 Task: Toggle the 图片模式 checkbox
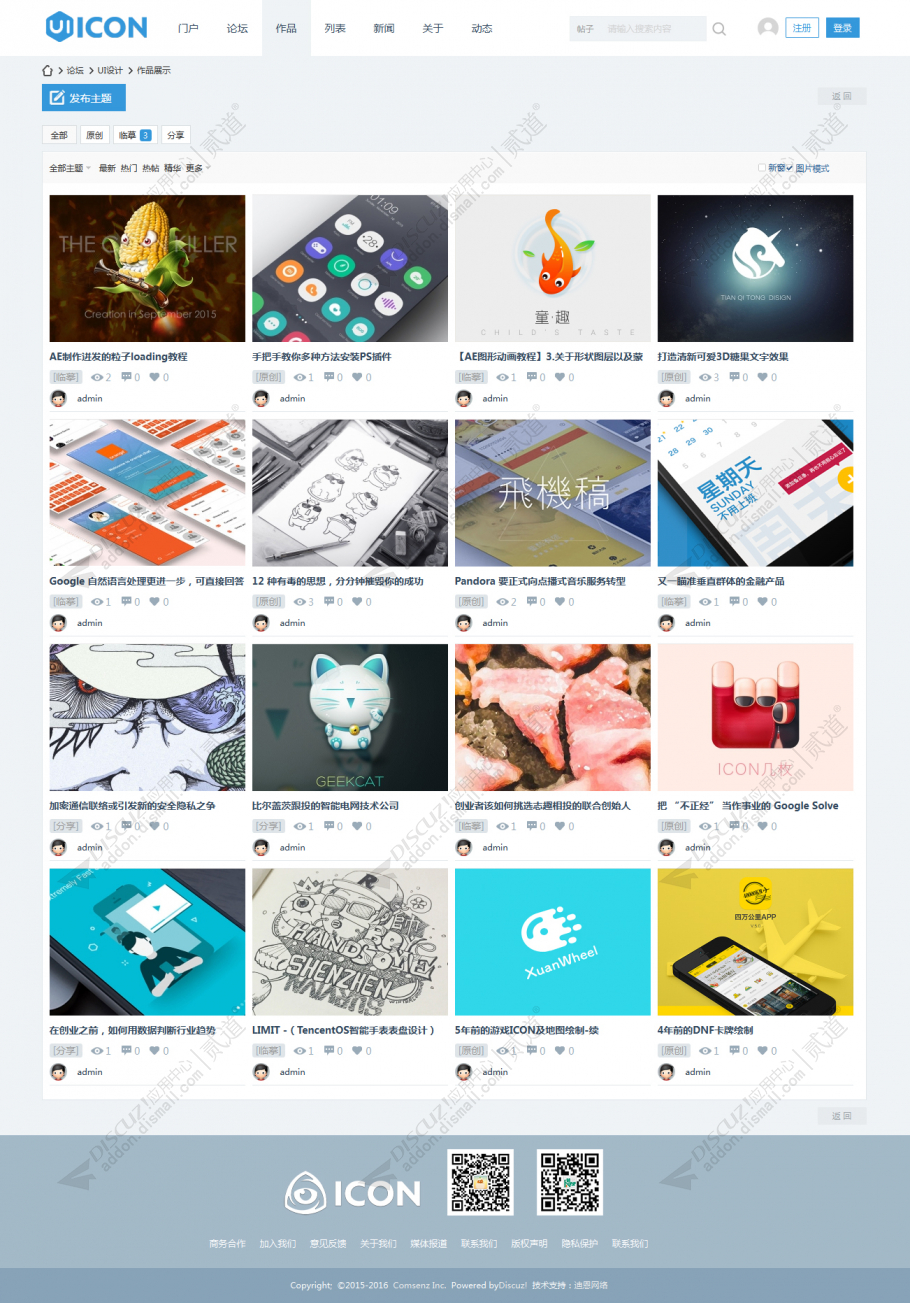coord(789,168)
